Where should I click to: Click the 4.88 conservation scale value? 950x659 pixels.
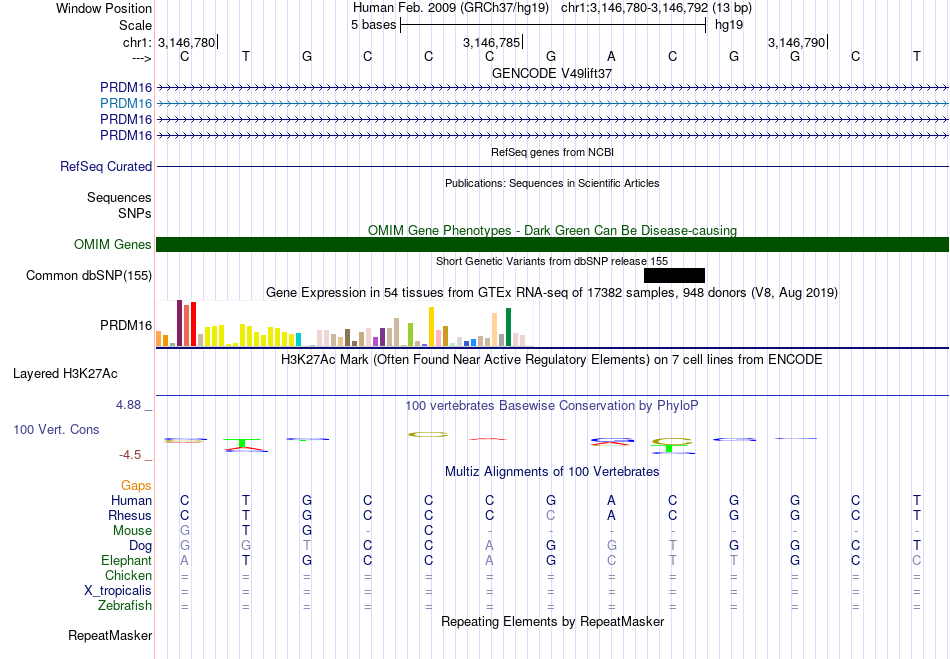128,405
